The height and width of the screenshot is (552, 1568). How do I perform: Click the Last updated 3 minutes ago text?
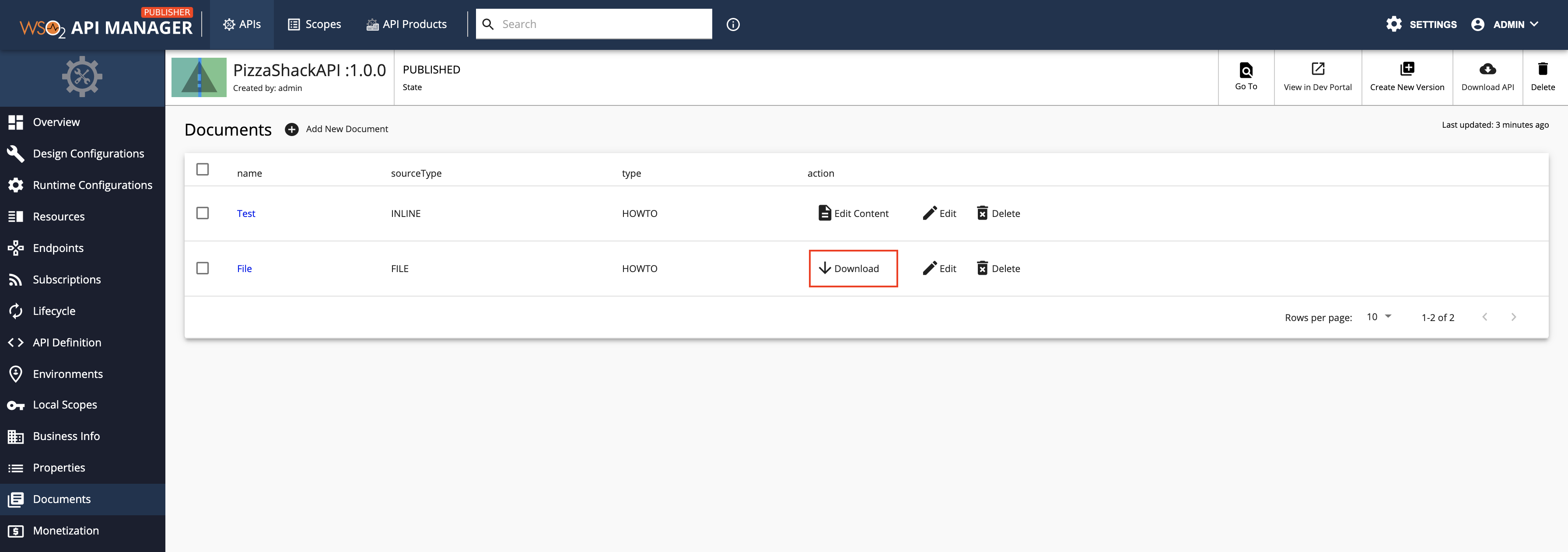(x=1495, y=125)
